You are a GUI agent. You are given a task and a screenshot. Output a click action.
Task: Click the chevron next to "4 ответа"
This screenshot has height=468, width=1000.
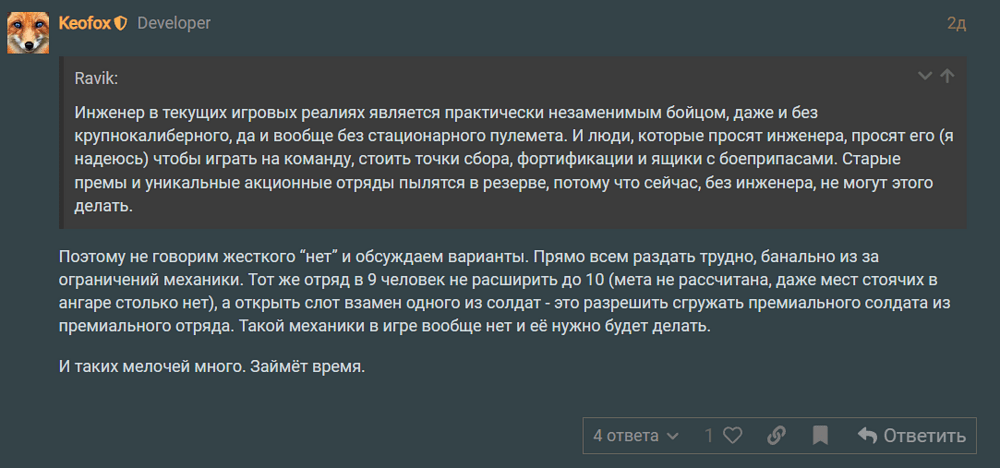click(x=672, y=436)
